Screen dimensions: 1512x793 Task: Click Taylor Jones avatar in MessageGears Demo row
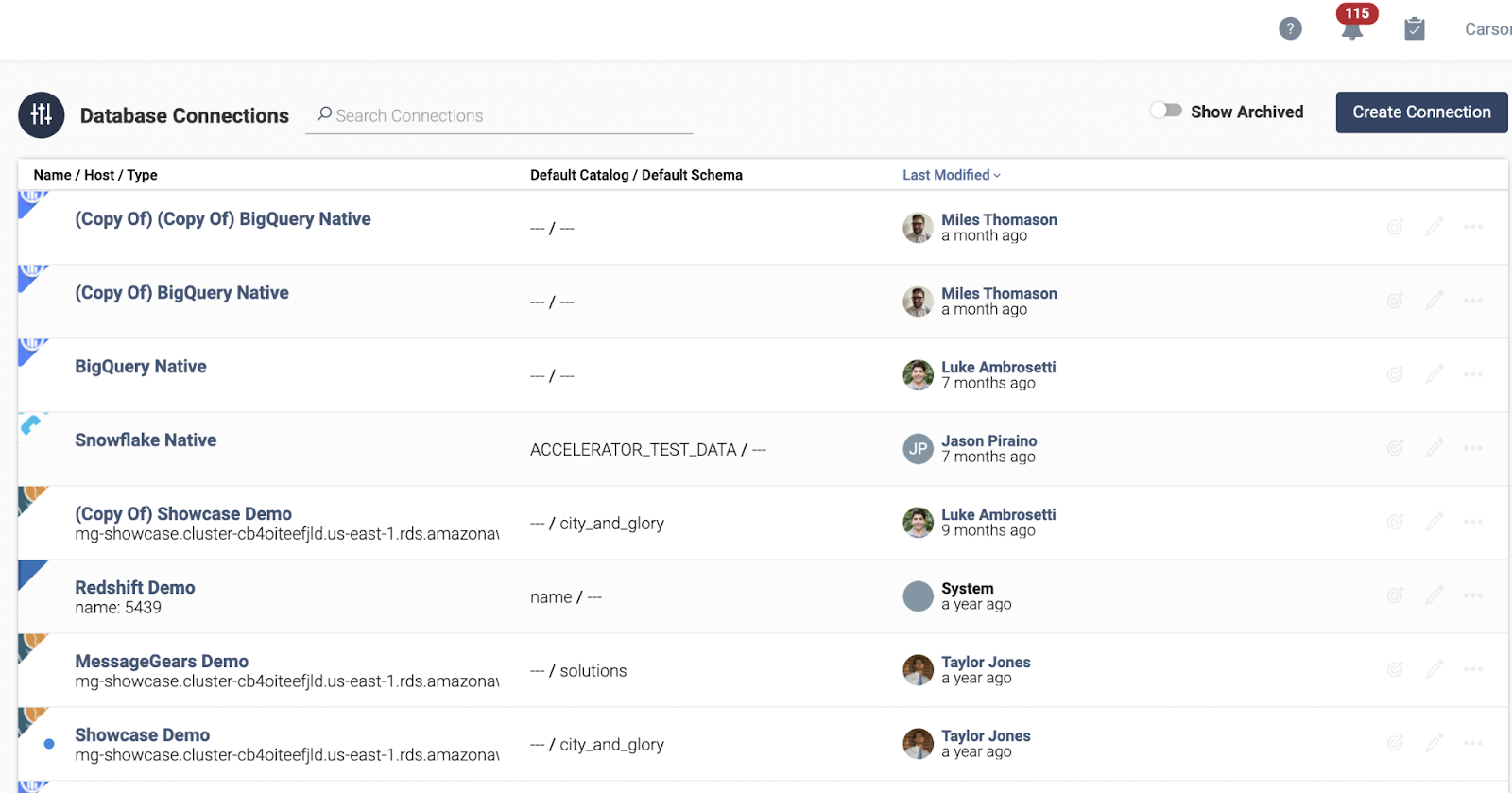pos(918,670)
